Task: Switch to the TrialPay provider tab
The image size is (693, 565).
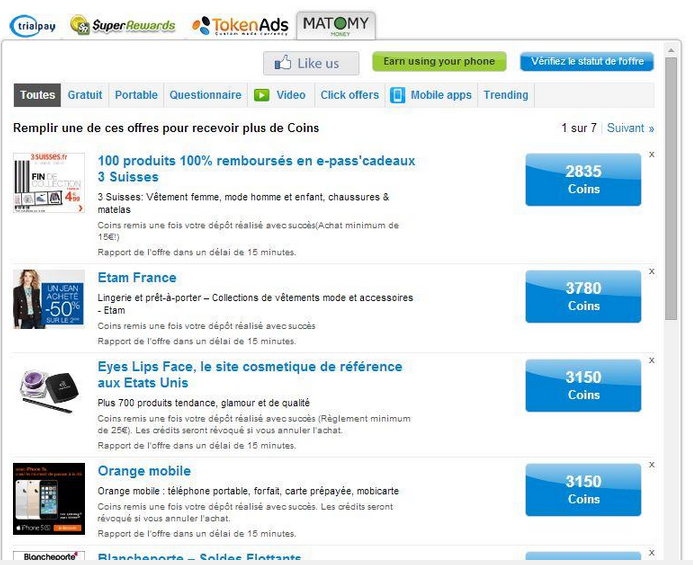Action: click(x=33, y=26)
